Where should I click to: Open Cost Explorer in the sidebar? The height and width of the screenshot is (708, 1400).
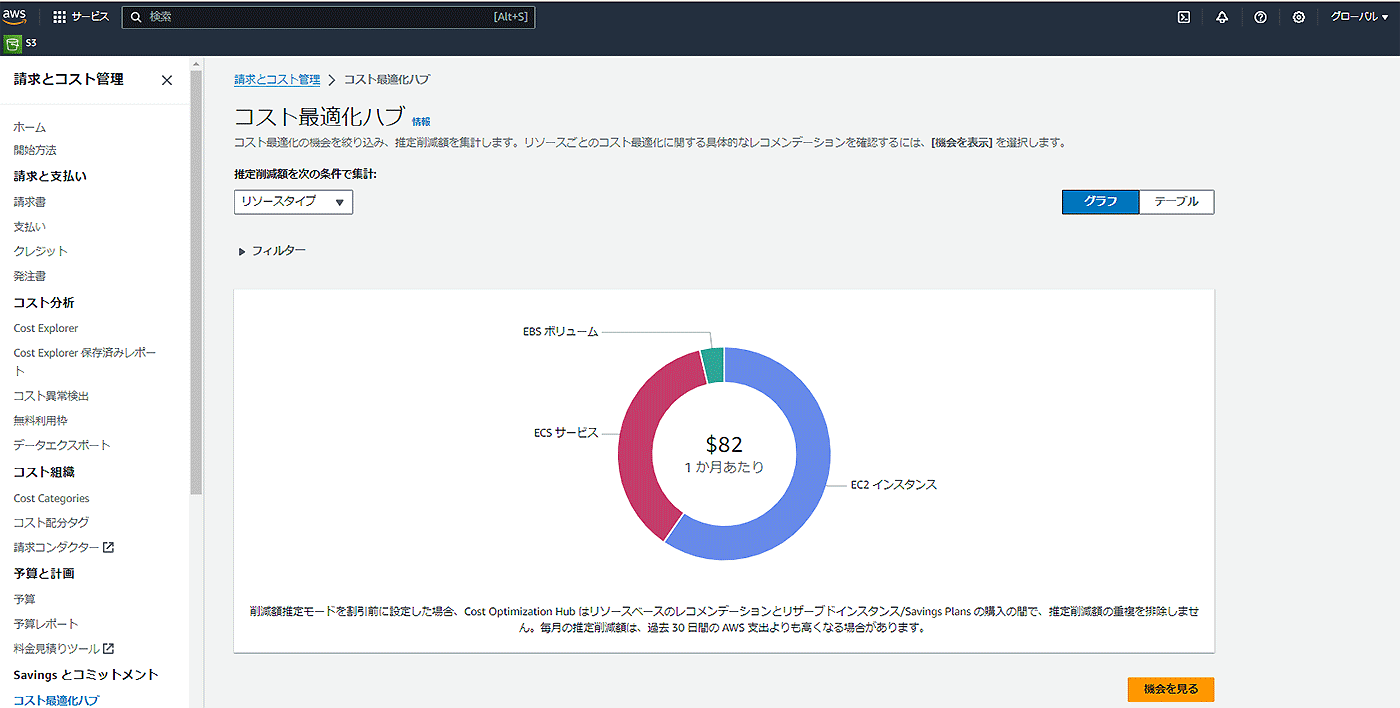tap(45, 328)
